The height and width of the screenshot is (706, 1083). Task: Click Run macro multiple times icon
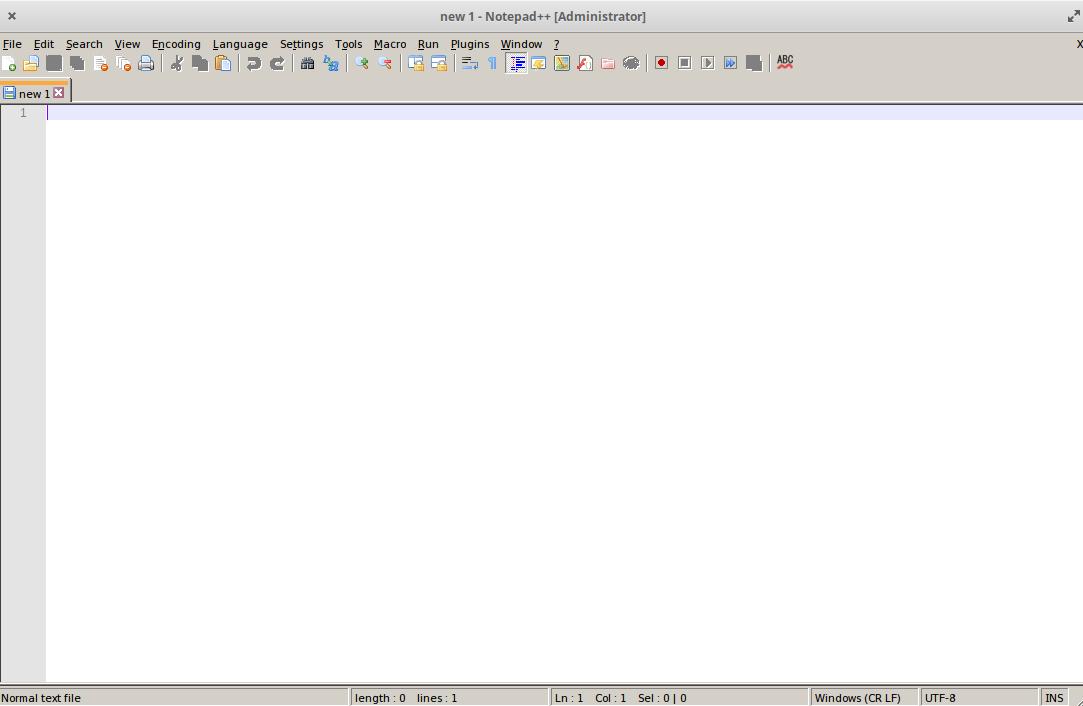pos(731,64)
